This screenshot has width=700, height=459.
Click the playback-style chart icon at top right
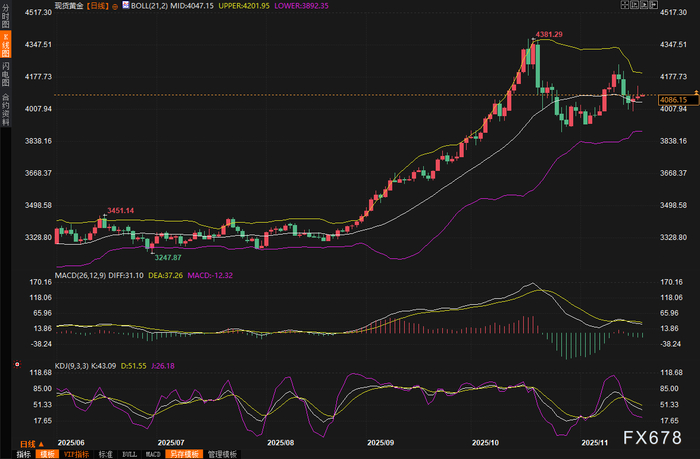pos(644,5)
